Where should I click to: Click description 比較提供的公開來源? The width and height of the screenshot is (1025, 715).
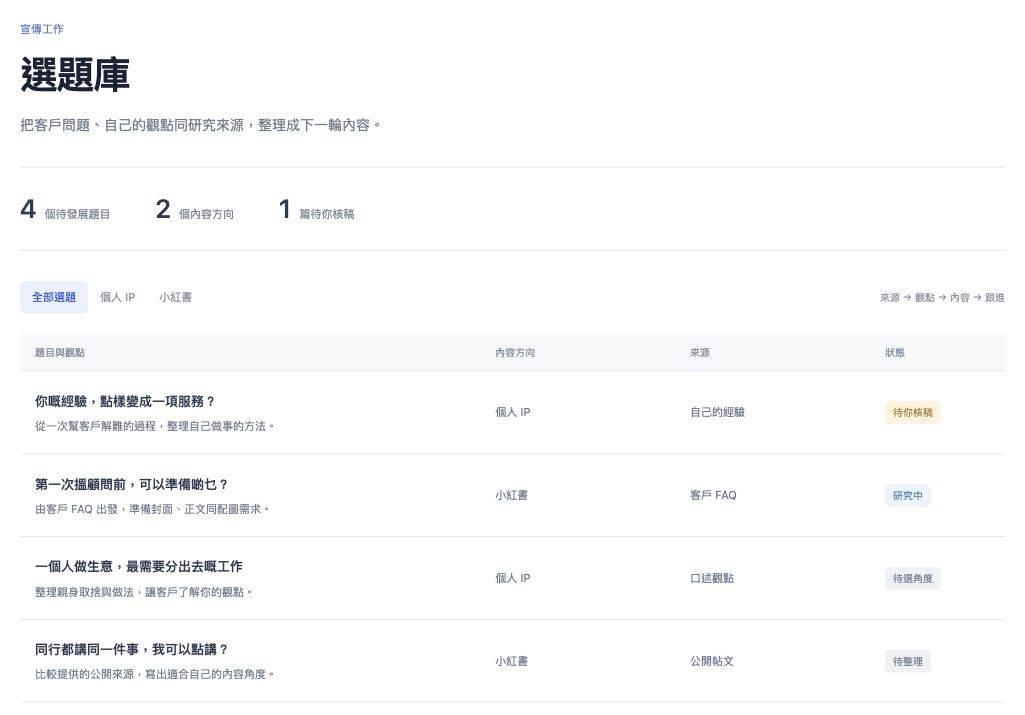tap(155, 674)
